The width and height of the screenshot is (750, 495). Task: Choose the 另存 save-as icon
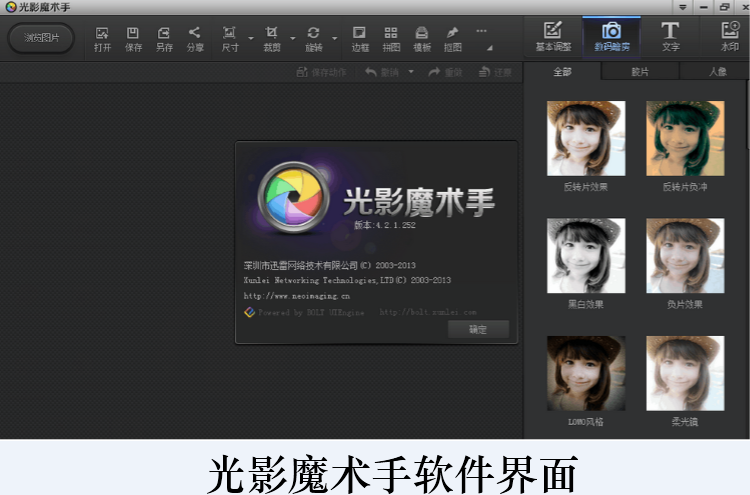point(164,39)
